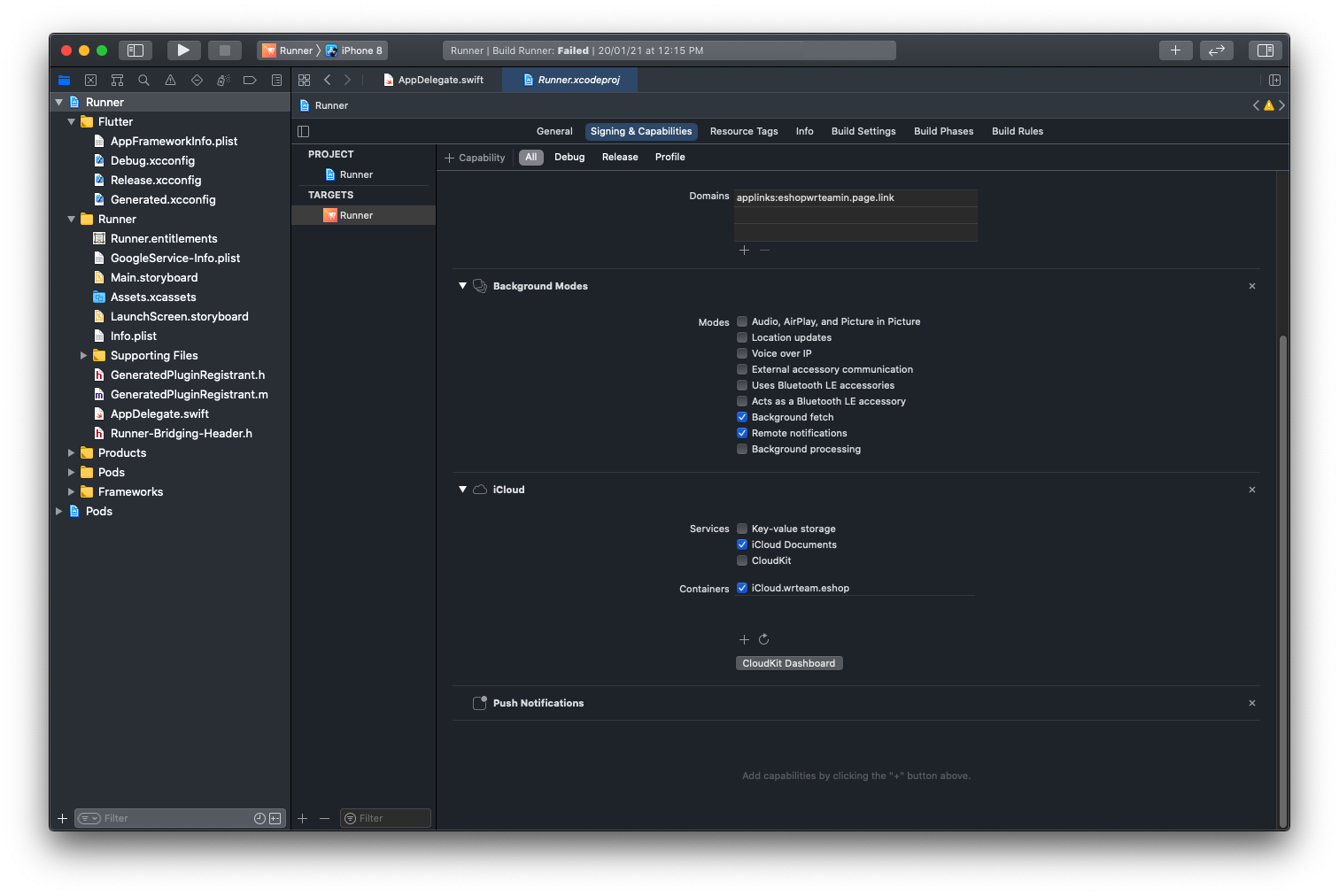
Task: Open the find navigator magnifier icon
Action: pyautogui.click(x=143, y=81)
